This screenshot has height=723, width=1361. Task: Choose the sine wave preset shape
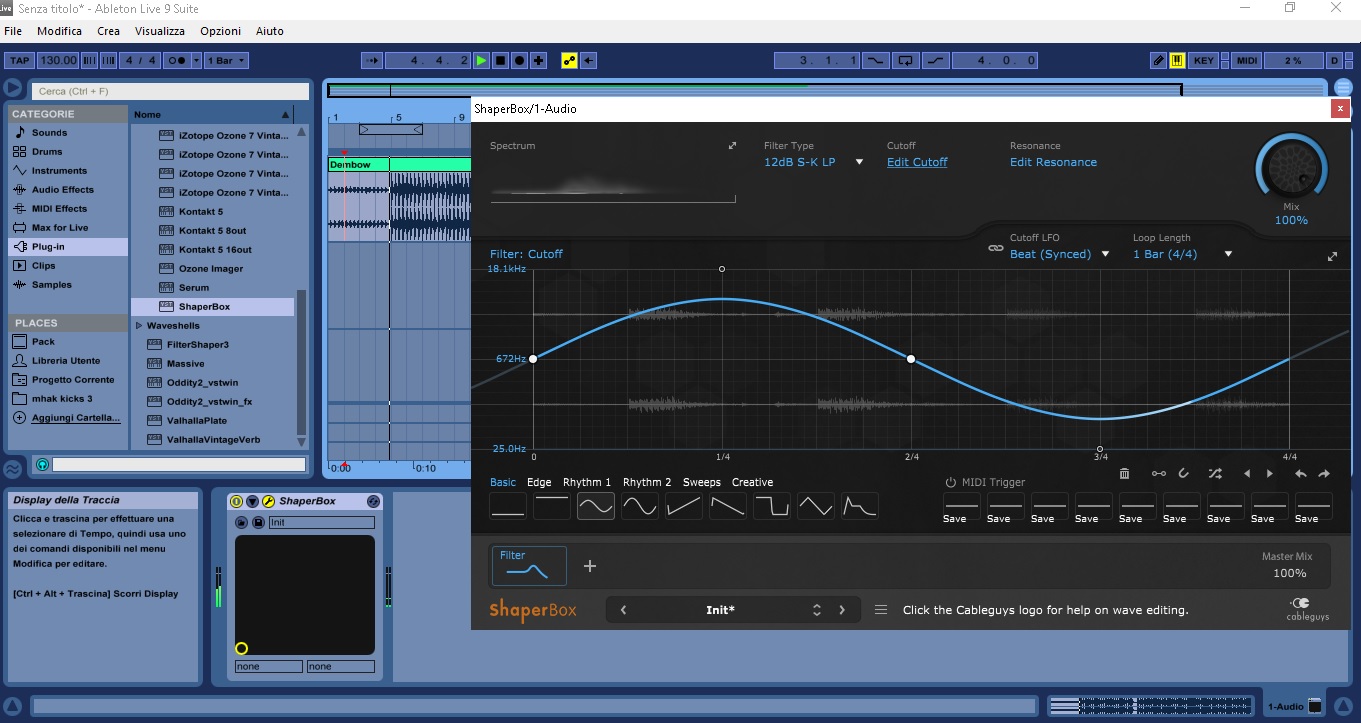click(x=596, y=506)
